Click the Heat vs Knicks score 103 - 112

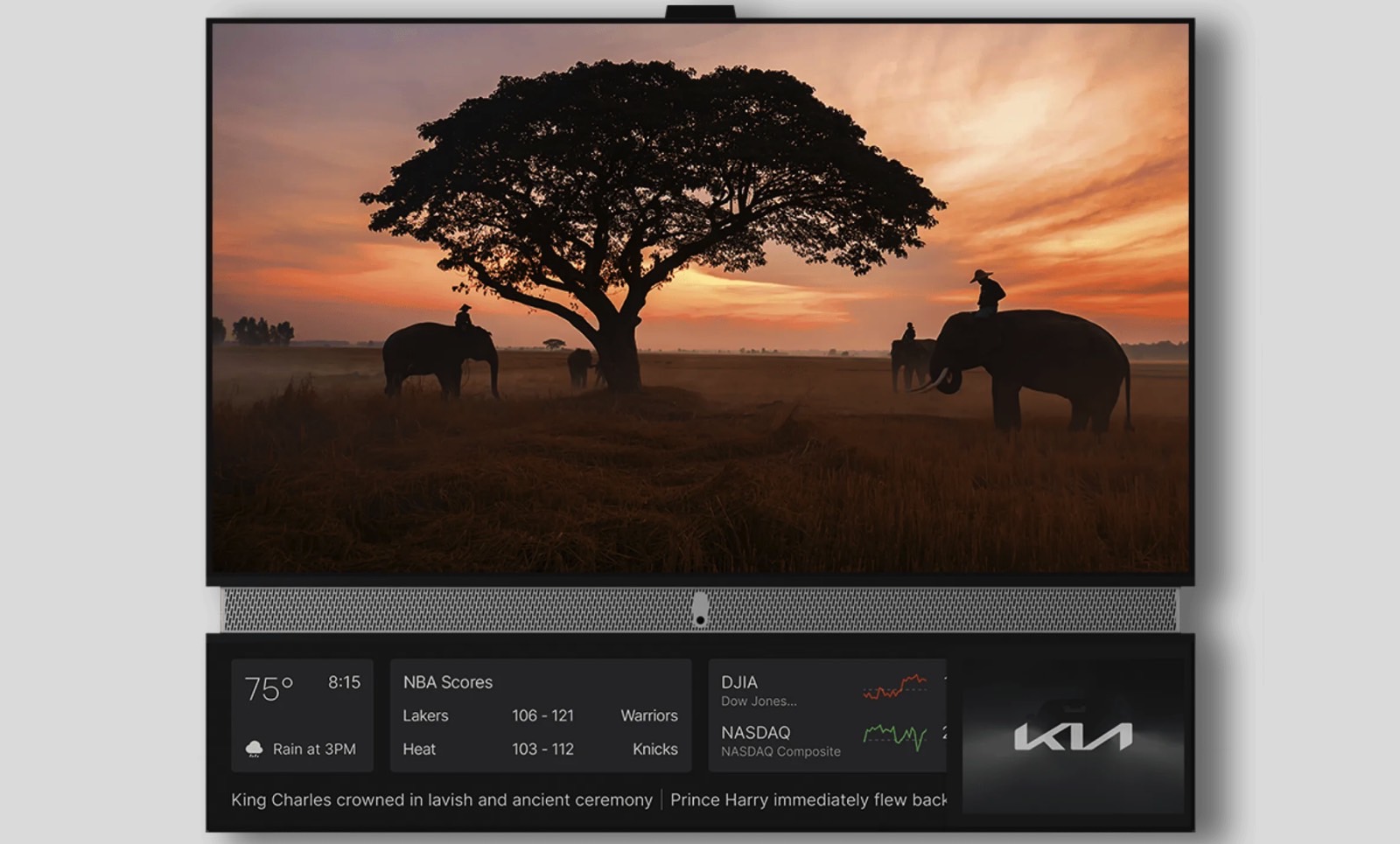click(542, 749)
